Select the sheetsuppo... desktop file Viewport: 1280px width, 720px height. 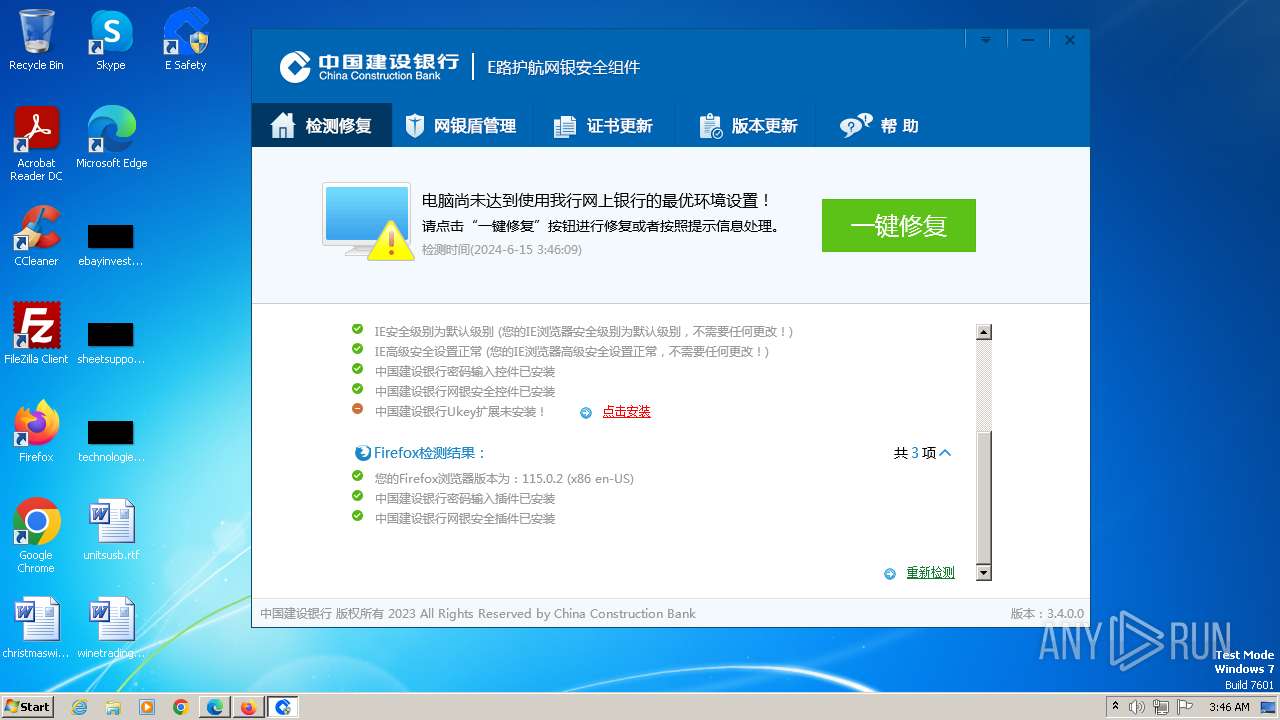[111, 344]
